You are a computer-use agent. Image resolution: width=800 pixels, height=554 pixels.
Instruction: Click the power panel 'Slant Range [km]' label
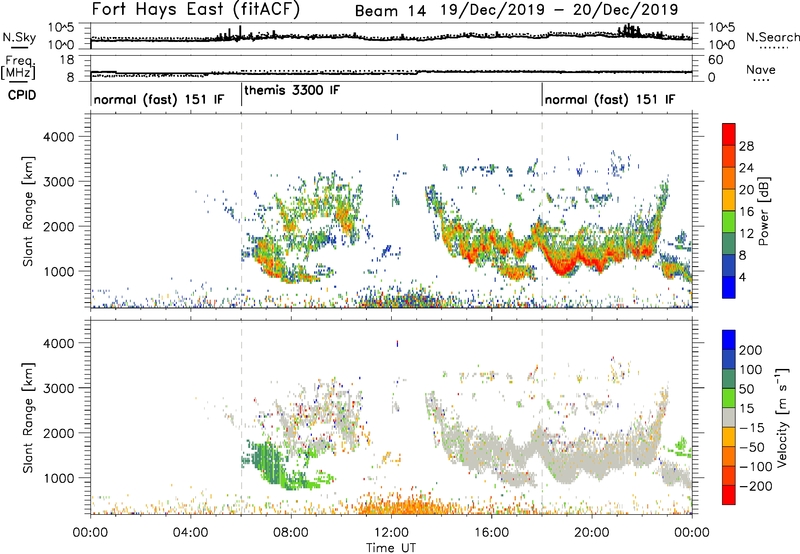click(28, 211)
